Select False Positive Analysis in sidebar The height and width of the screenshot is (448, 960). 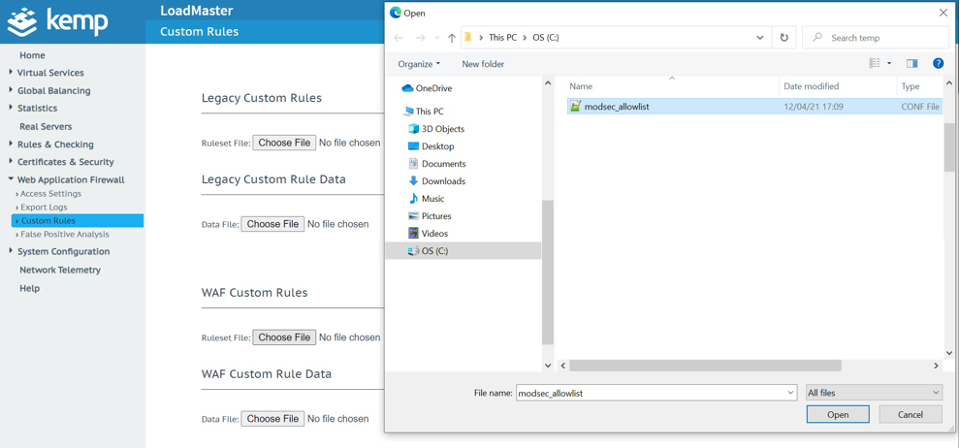[x=65, y=234]
